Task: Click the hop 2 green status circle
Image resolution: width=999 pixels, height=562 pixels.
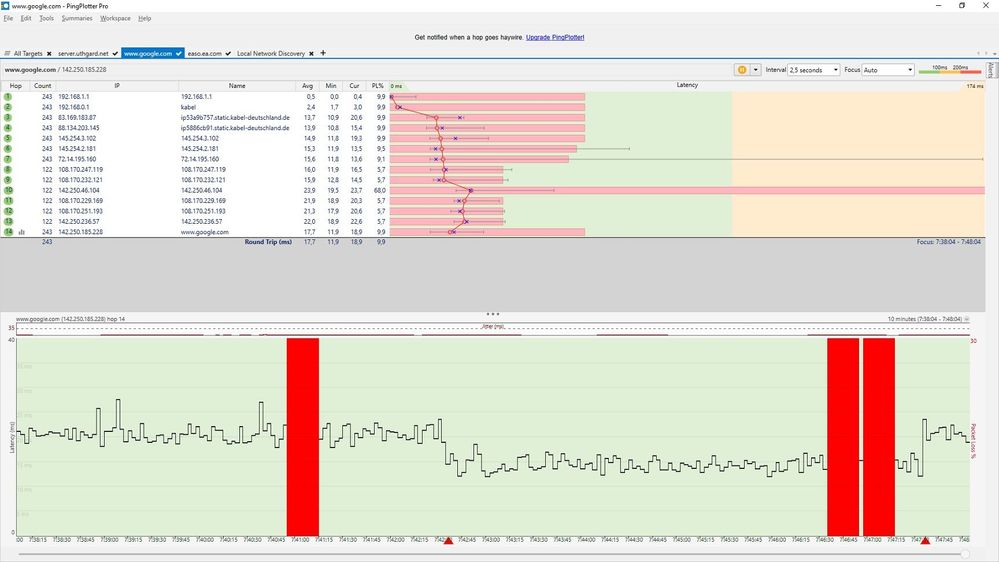Action: click(x=8, y=107)
